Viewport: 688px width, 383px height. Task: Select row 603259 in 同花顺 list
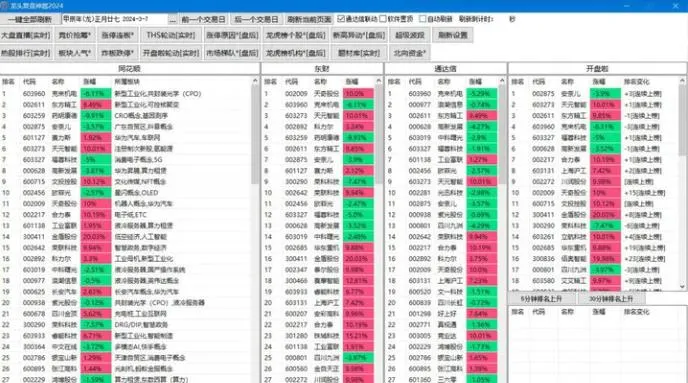(126, 116)
